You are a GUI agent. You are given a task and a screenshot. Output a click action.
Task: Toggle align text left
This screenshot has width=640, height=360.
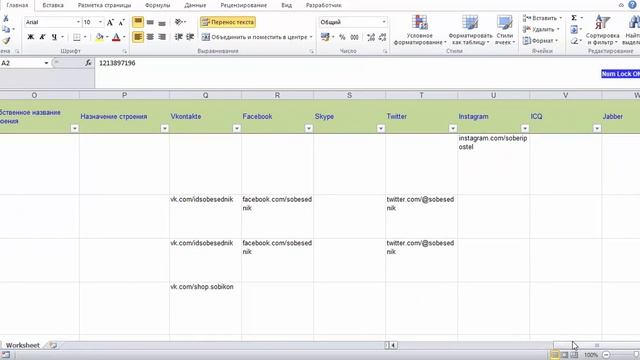tap(138, 37)
